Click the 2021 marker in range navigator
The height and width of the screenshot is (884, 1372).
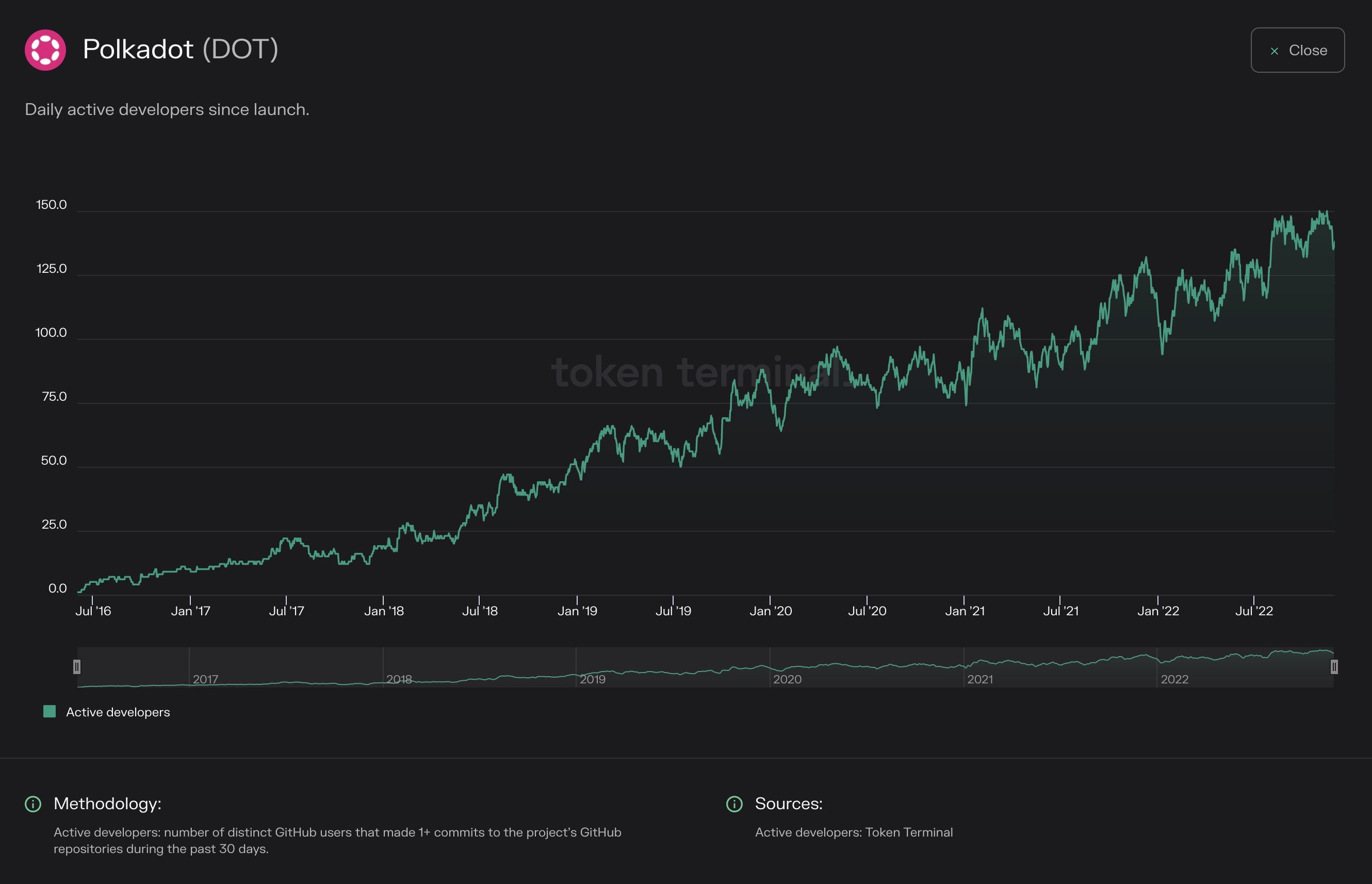click(x=979, y=679)
